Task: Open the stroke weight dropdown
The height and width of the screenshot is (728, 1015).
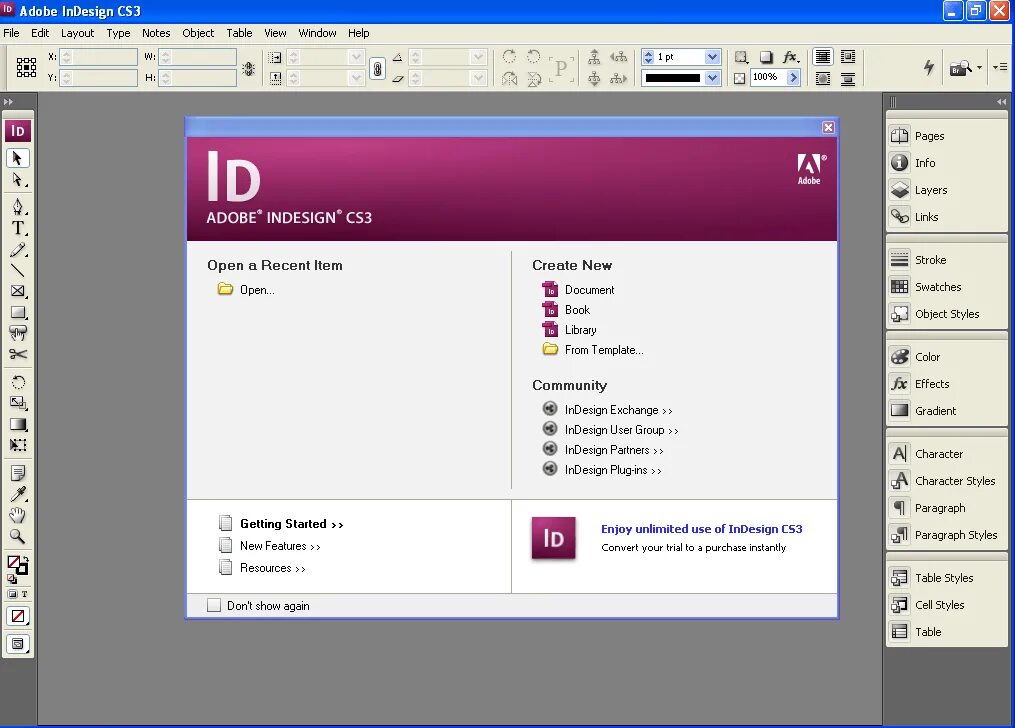Action: (x=712, y=57)
